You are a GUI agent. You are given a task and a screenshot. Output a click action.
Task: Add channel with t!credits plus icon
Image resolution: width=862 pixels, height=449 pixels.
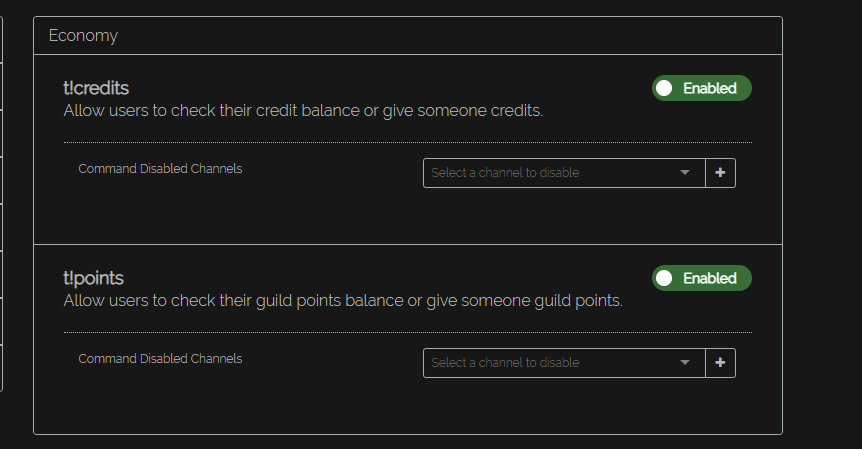pyautogui.click(x=720, y=173)
